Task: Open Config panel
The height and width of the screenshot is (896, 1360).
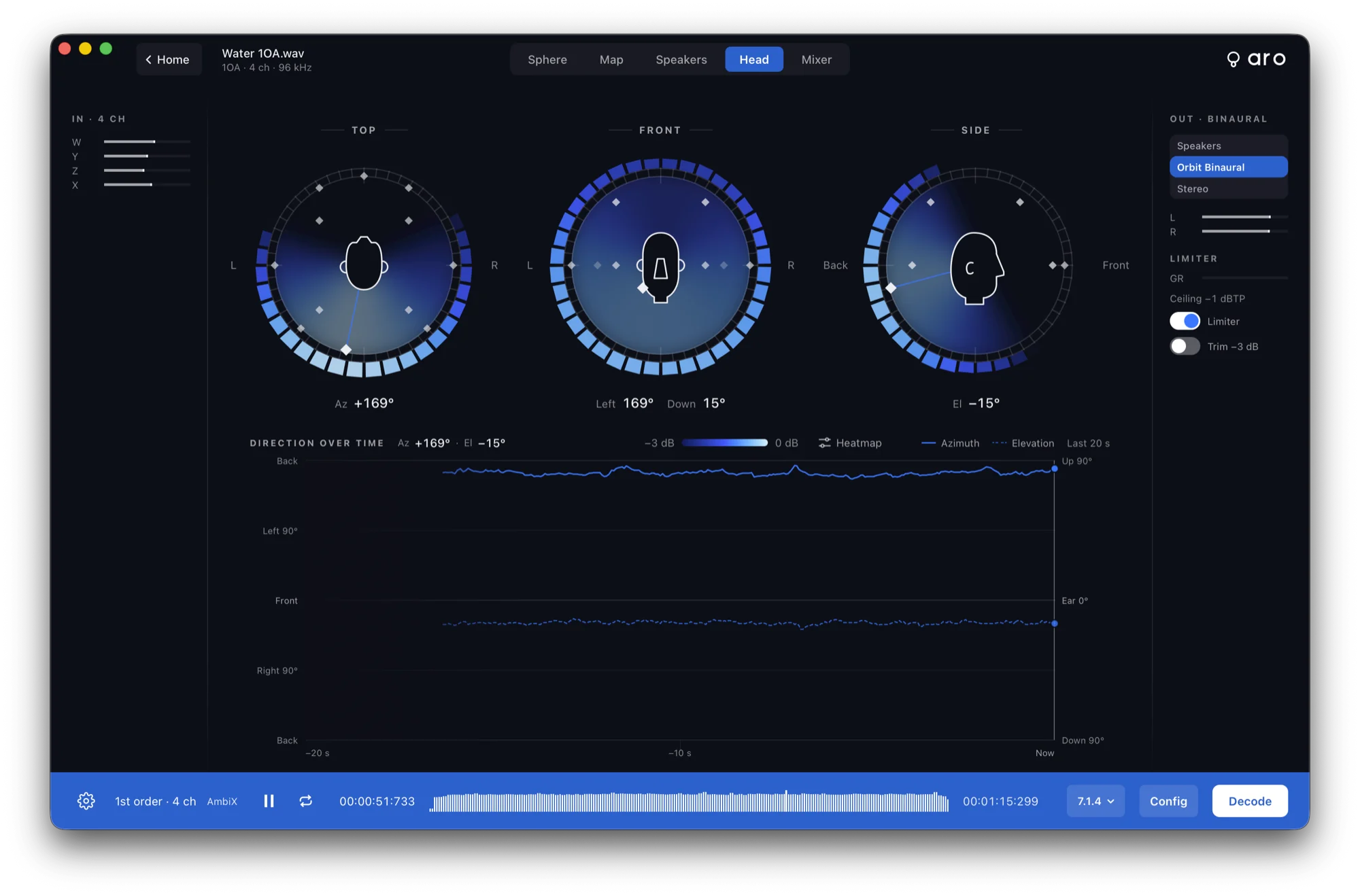Action: [x=1168, y=801]
